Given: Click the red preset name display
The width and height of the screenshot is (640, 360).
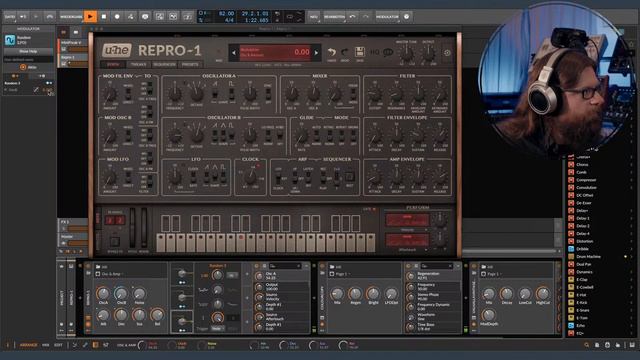Looking at the screenshot, I should click(275, 52).
